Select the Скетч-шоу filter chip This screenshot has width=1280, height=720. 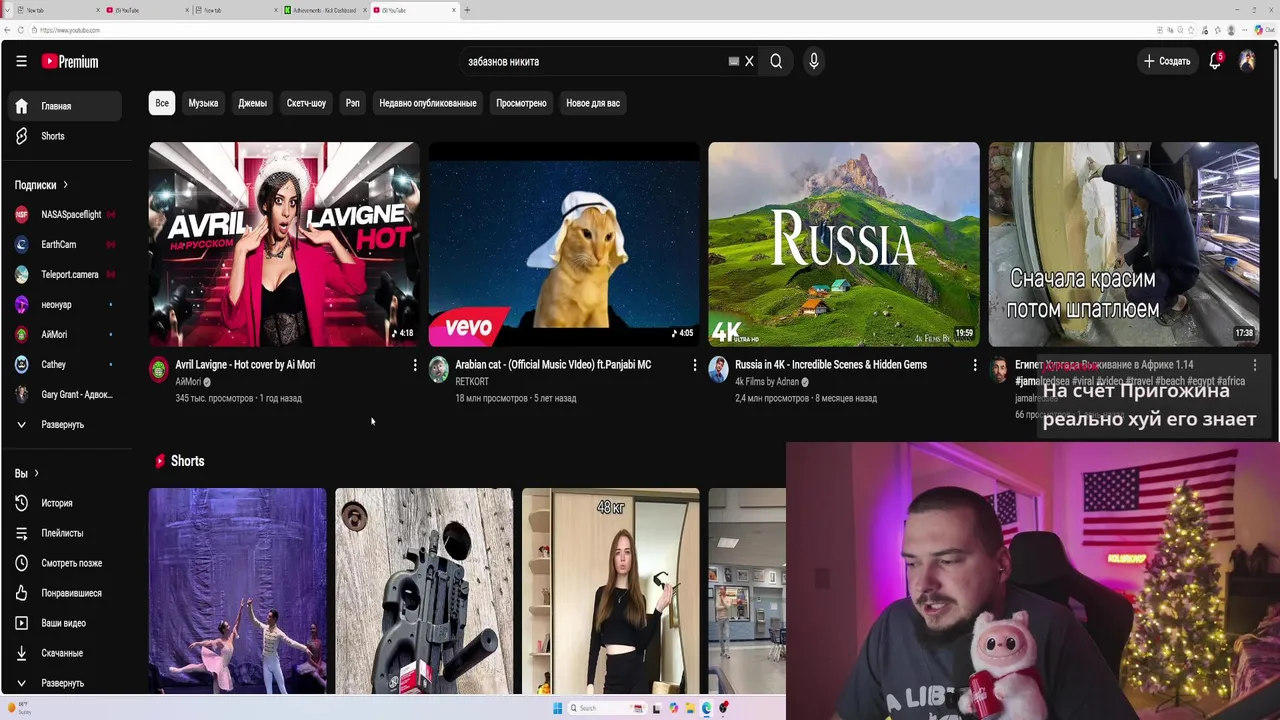point(306,103)
